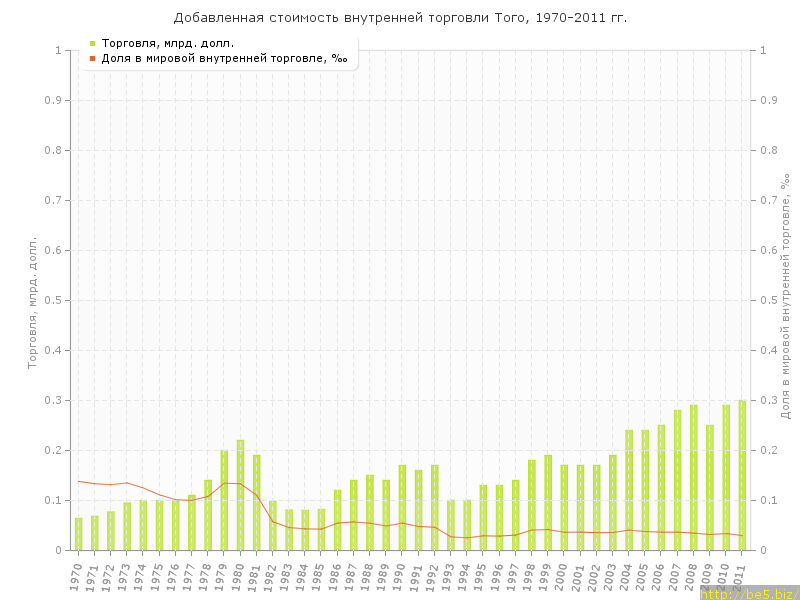
Task: Click the 0.5 tick label on right axis
Action: click(770, 300)
